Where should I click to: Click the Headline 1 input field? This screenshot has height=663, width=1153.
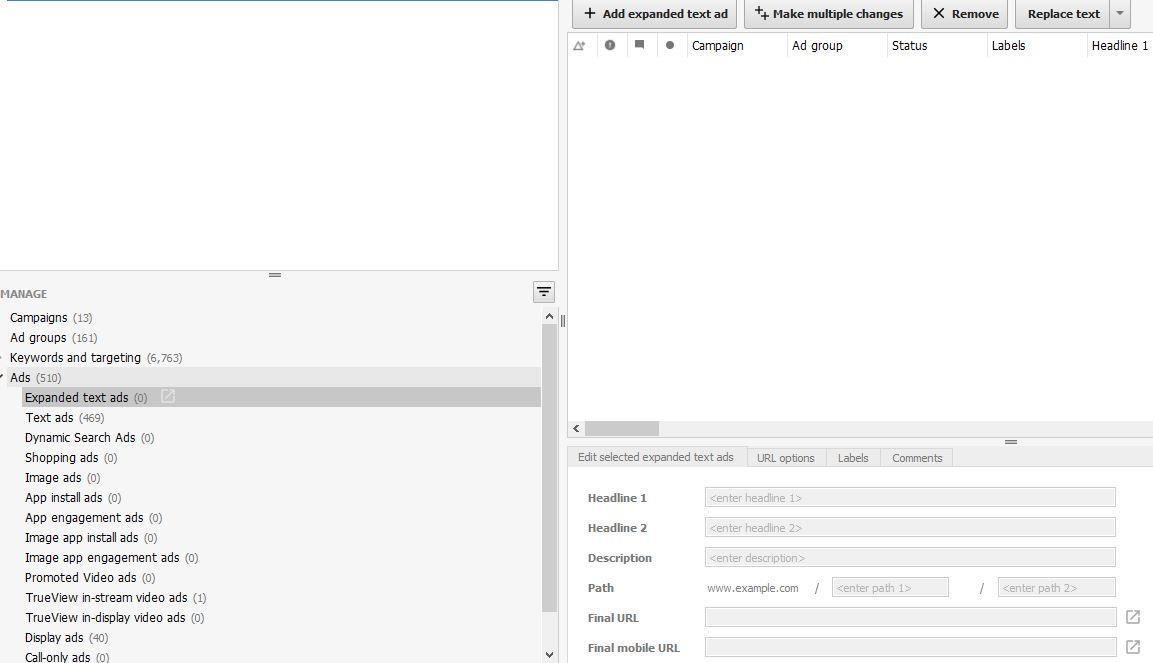pos(910,497)
